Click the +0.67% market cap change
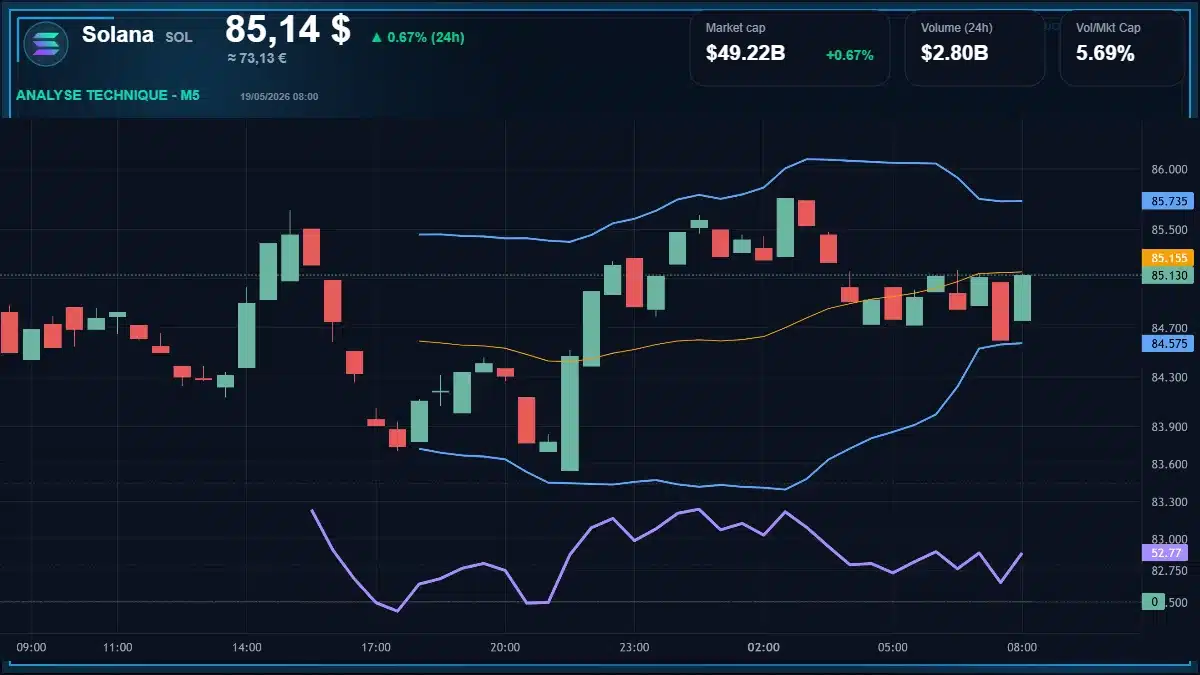Screen dimensions: 1200x675 click(849, 55)
